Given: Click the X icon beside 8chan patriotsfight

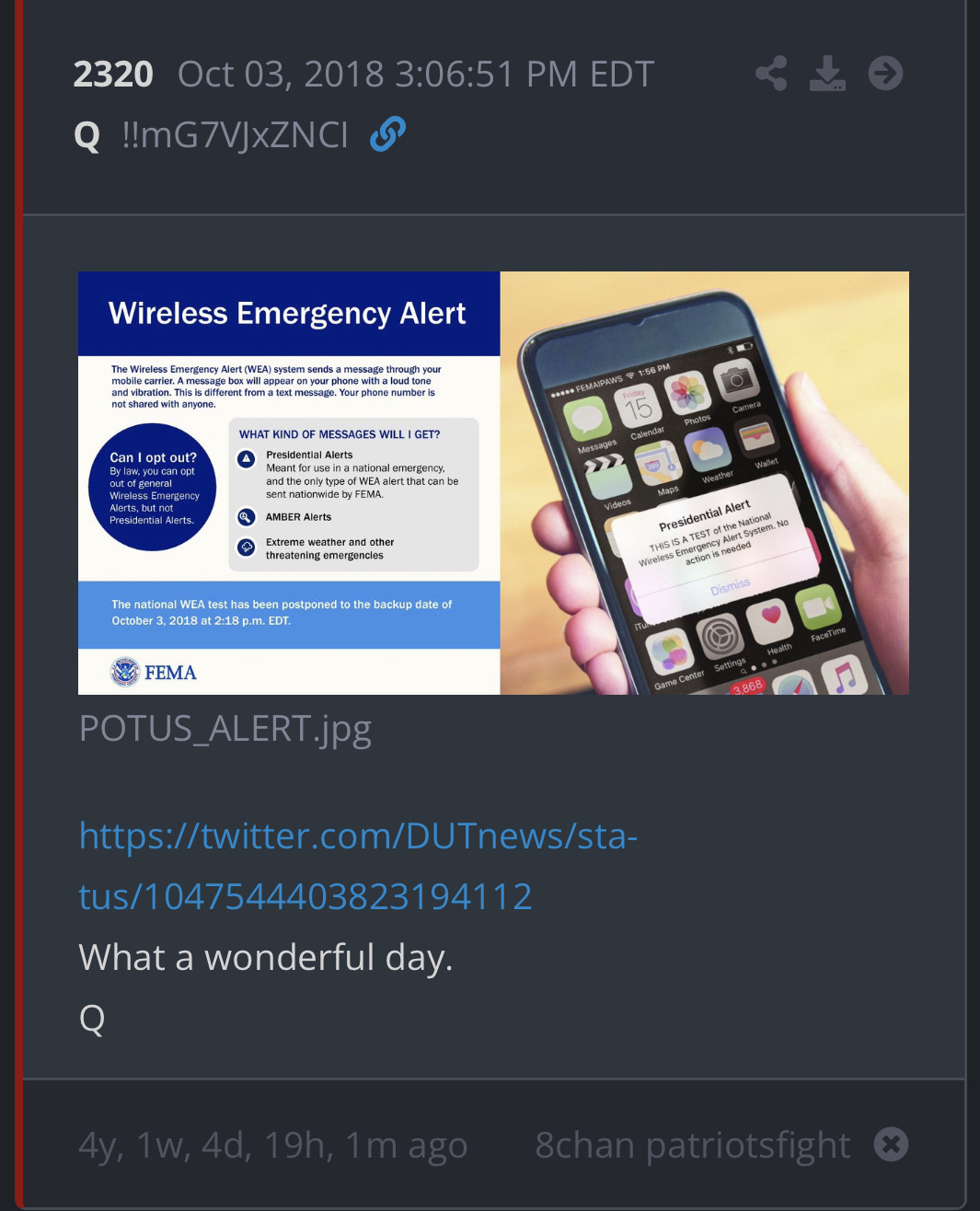Looking at the screenshot, I should pos(891,1145).
